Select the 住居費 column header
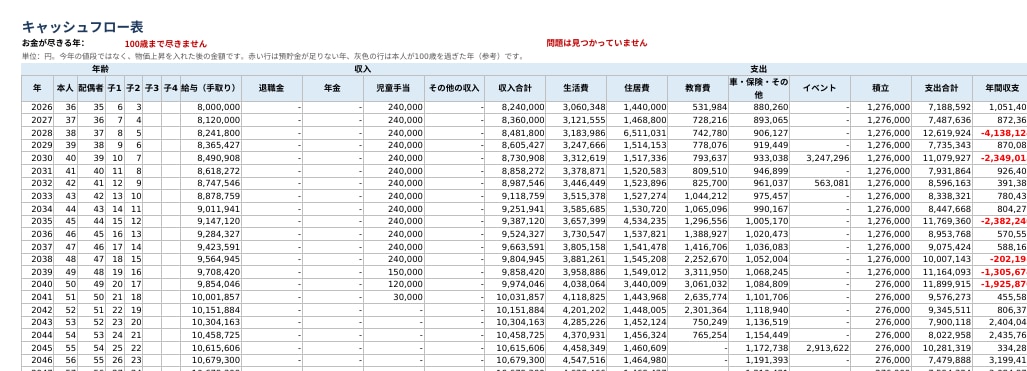The image size is (1027, 371). click(x=637, y=88)
